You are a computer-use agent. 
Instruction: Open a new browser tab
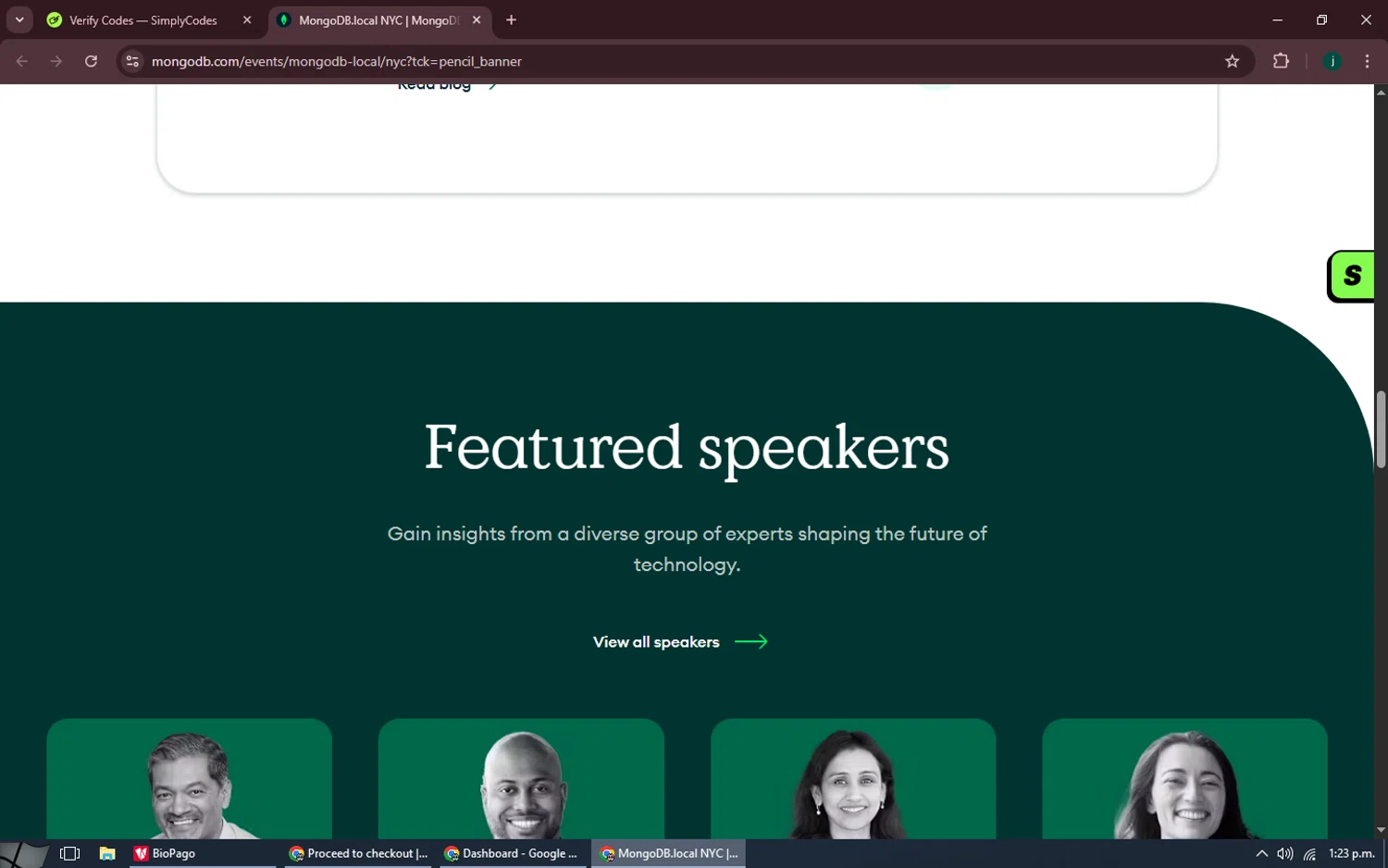511,20
